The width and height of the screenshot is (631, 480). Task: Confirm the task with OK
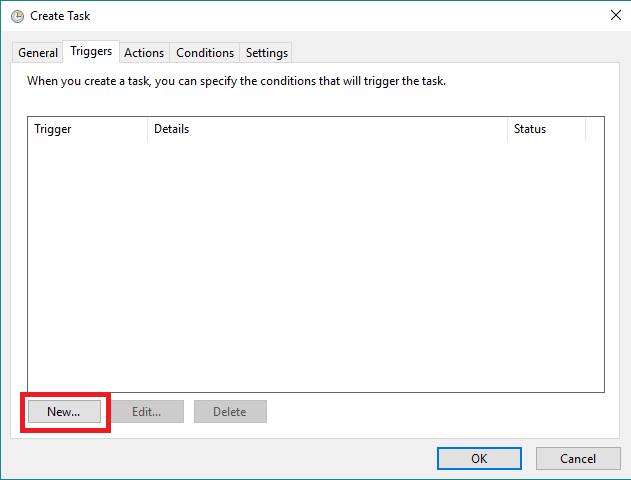coord(479,458)
